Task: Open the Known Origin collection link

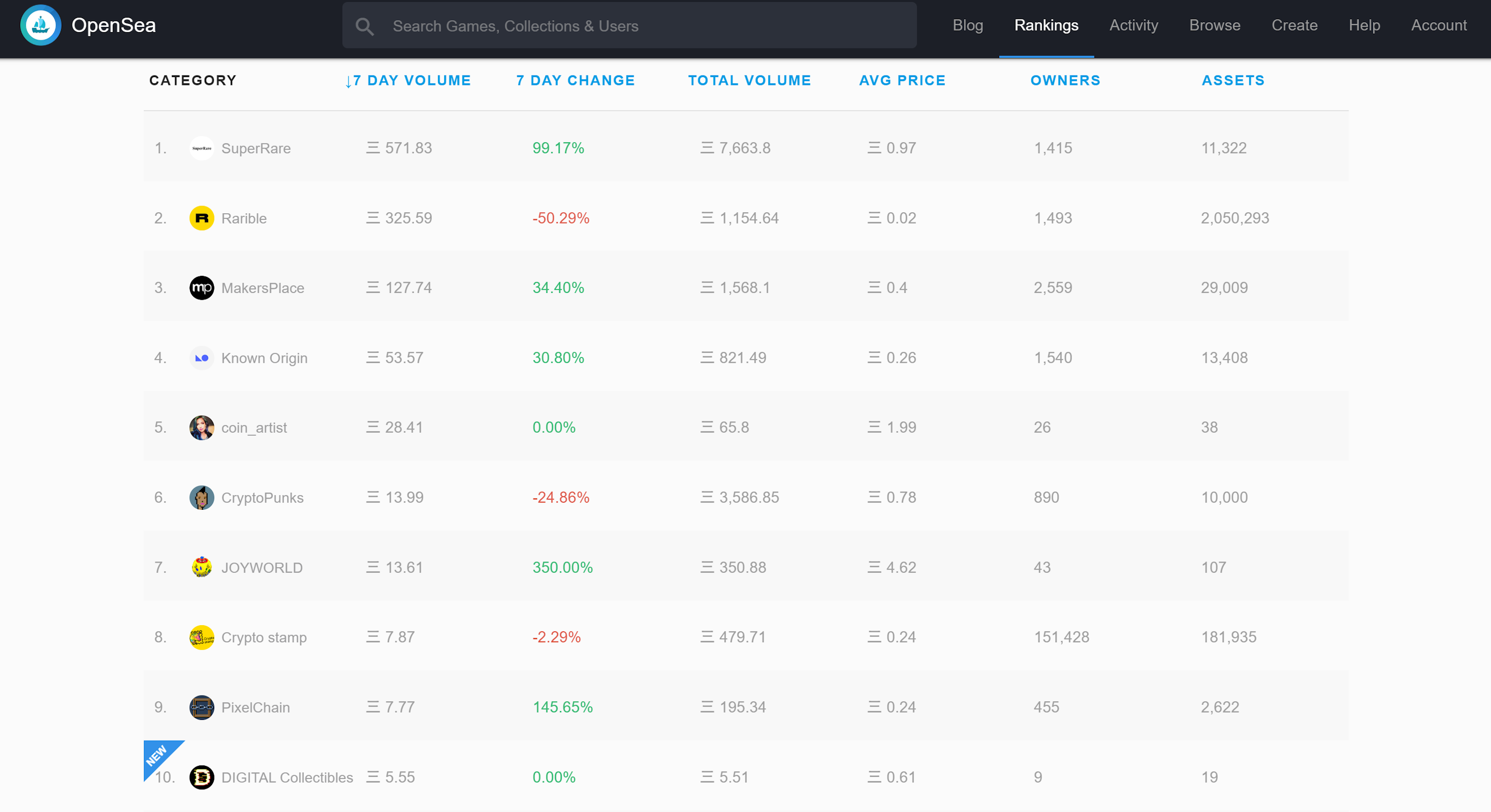Action: pos(265,358)
